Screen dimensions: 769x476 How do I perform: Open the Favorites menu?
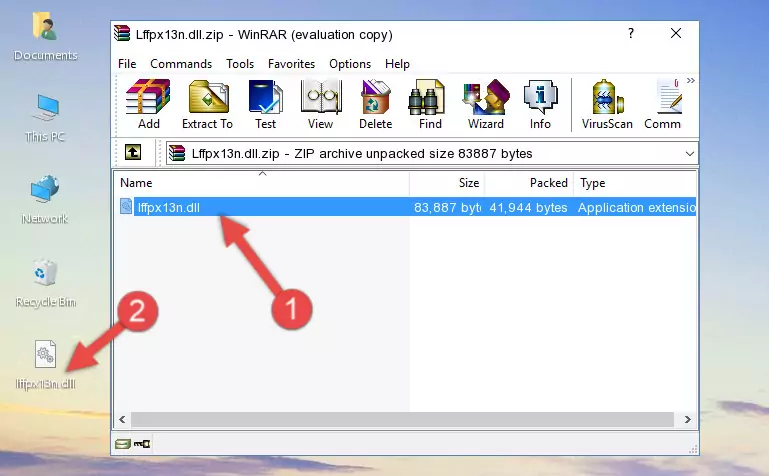(291, 64)
